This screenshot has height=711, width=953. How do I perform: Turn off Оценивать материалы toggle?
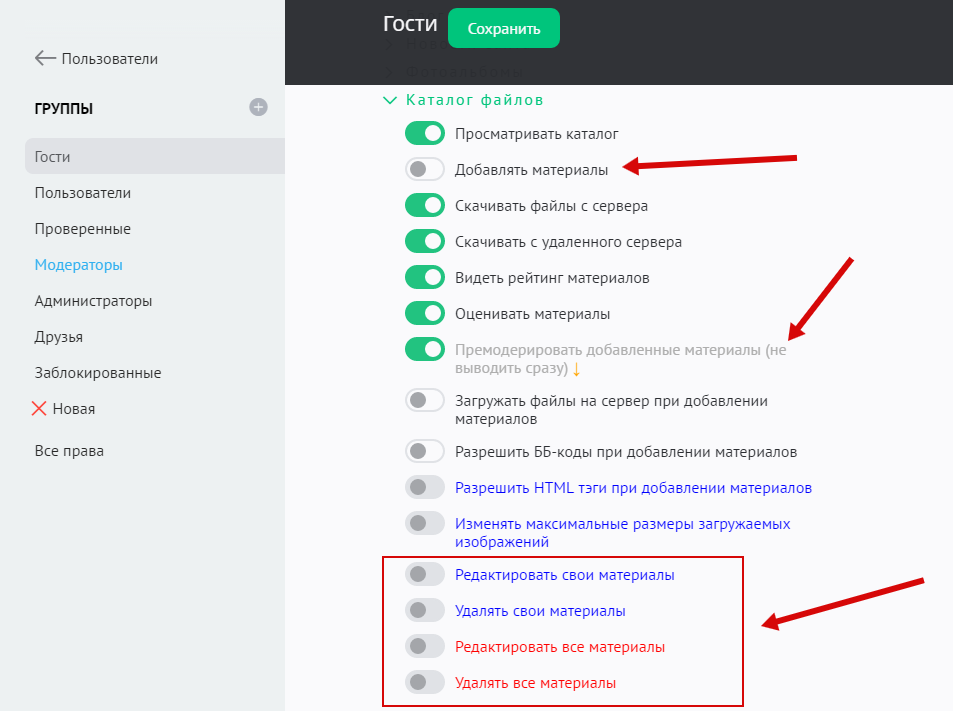pyautogui.click(x=425, y=313)
